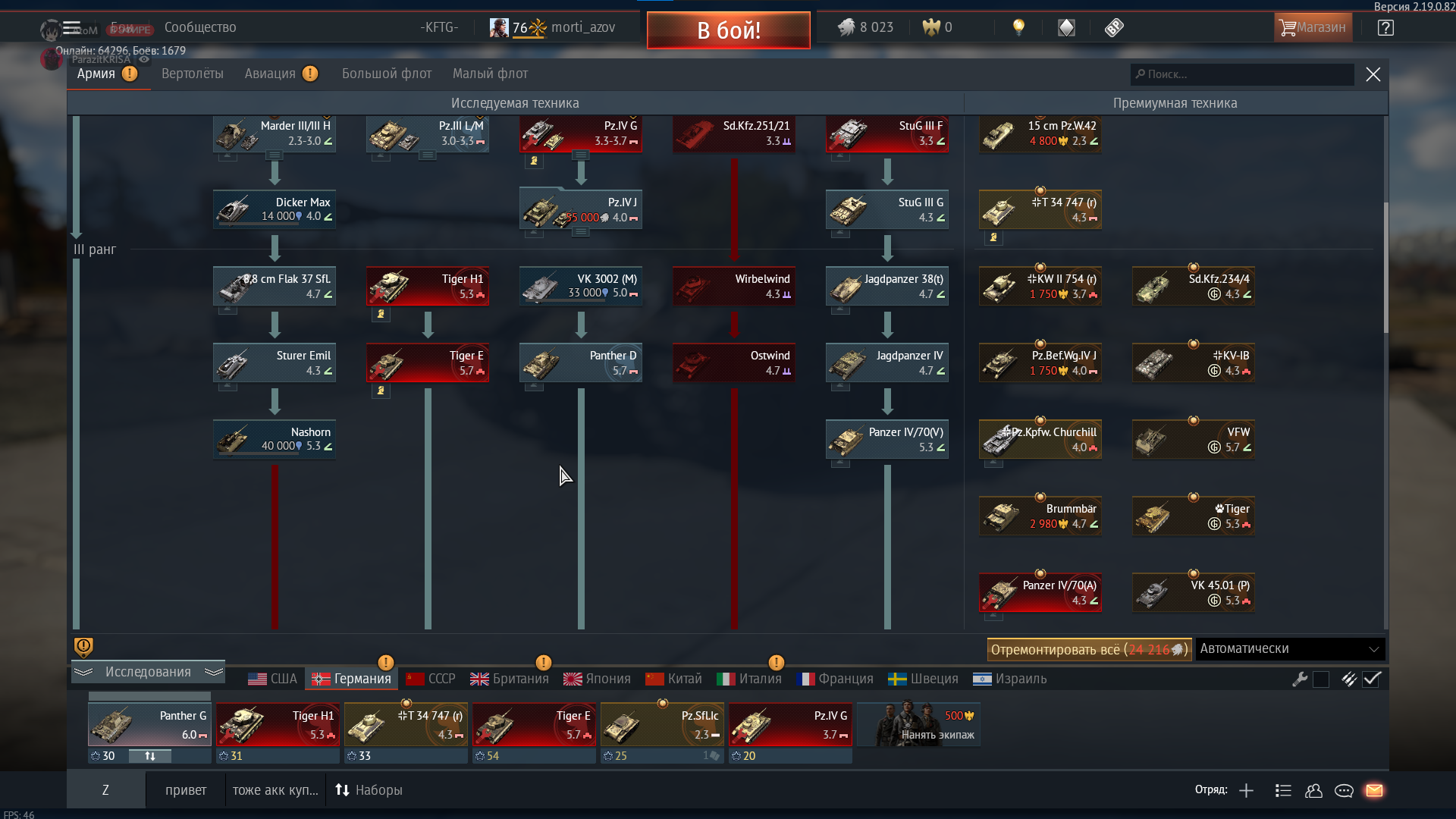Select the Япония nation tab
The width and height of the screenshot is (1456, 819).
(x=597, y=679)
